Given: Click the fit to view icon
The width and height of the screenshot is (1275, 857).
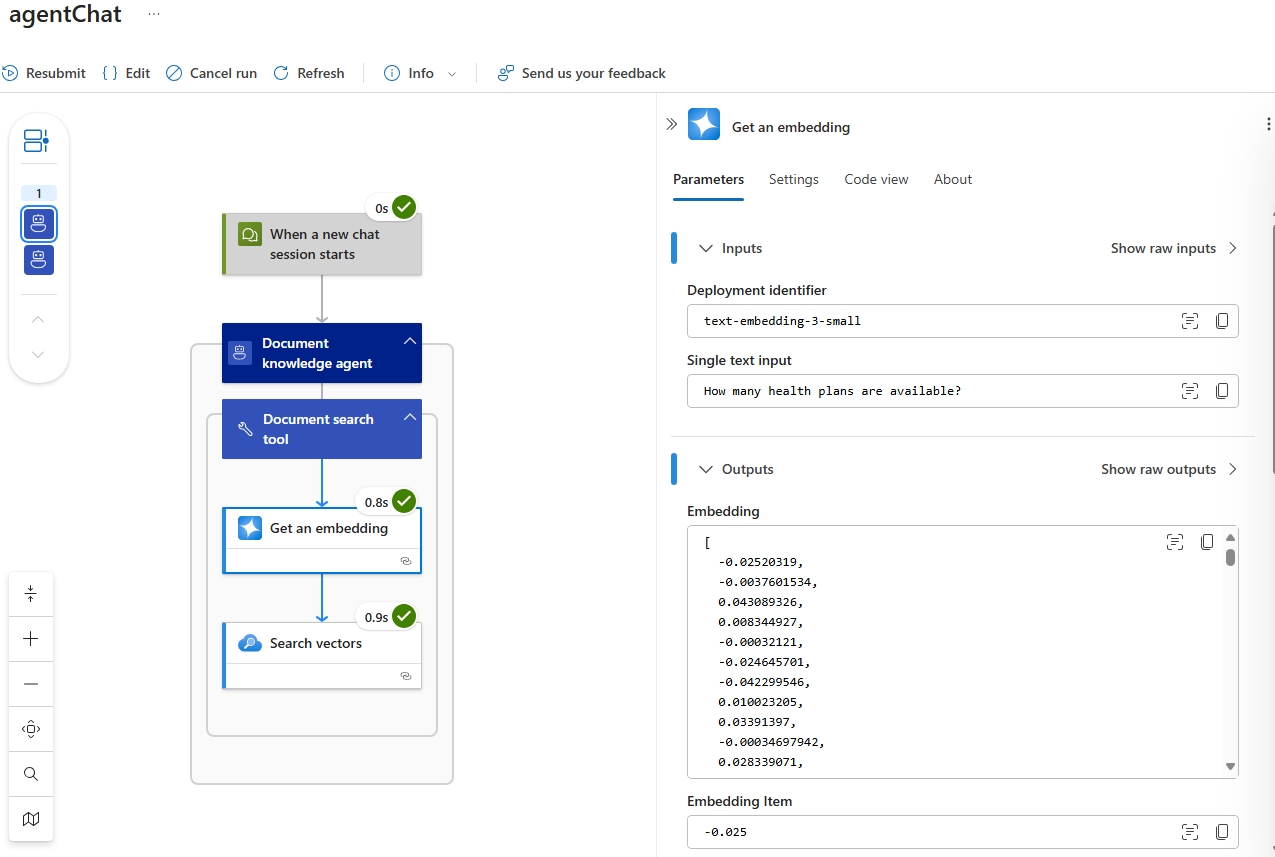Looking at the screenshot, I should (x=31, y=729).
